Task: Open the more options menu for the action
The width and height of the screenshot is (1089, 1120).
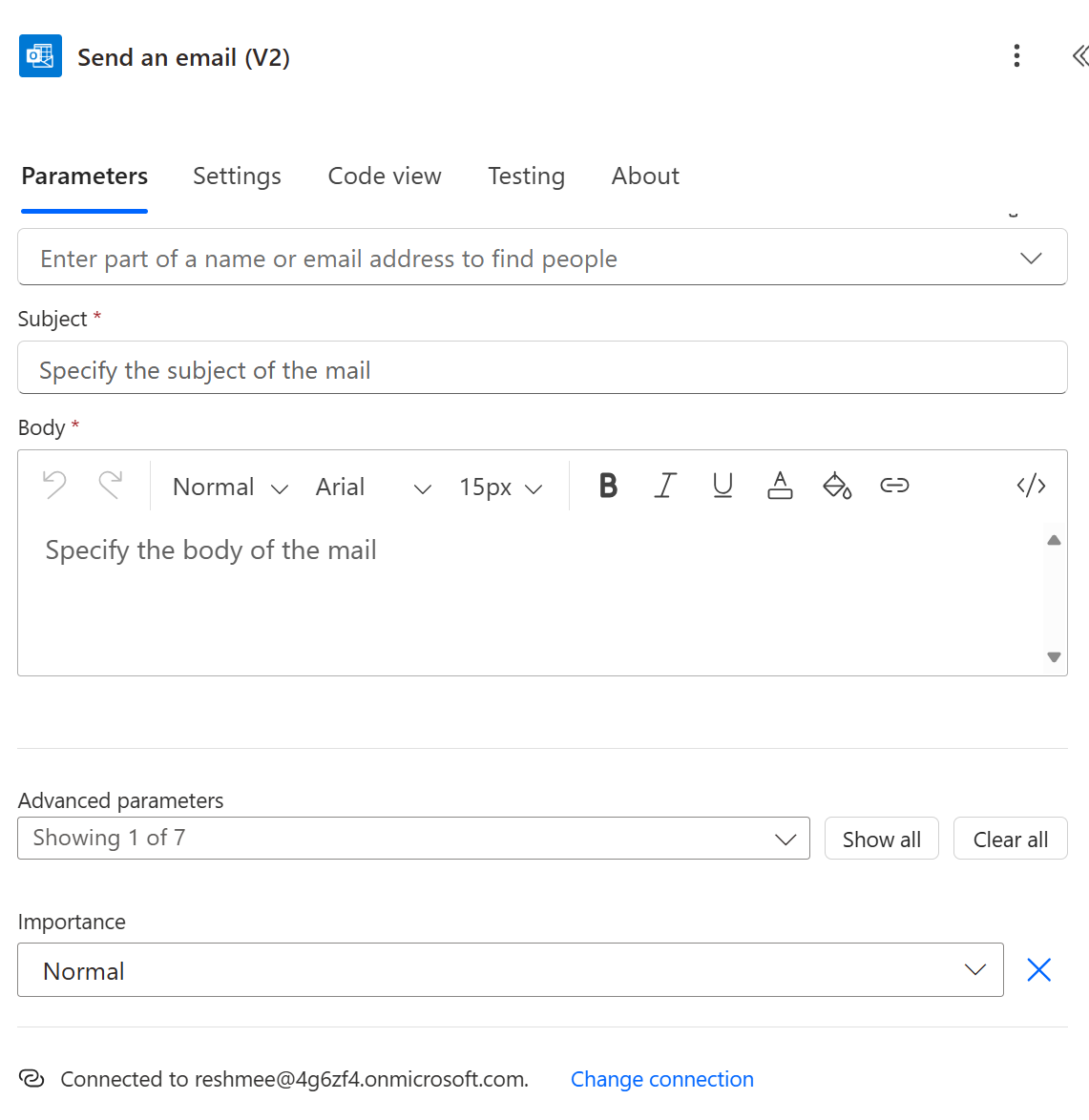Action: point(1016,55)
